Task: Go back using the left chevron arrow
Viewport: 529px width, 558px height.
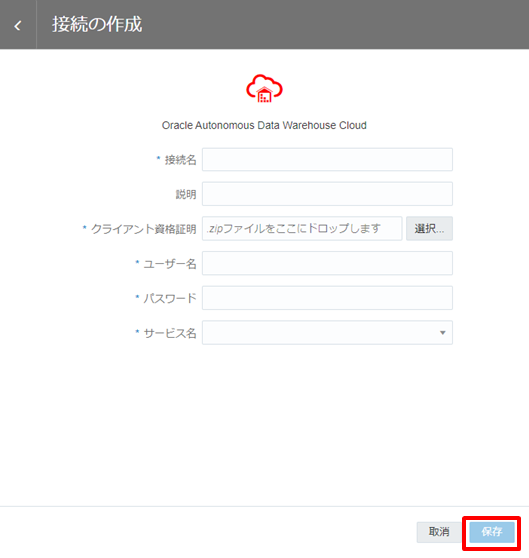Action: (x=18, y=25)
